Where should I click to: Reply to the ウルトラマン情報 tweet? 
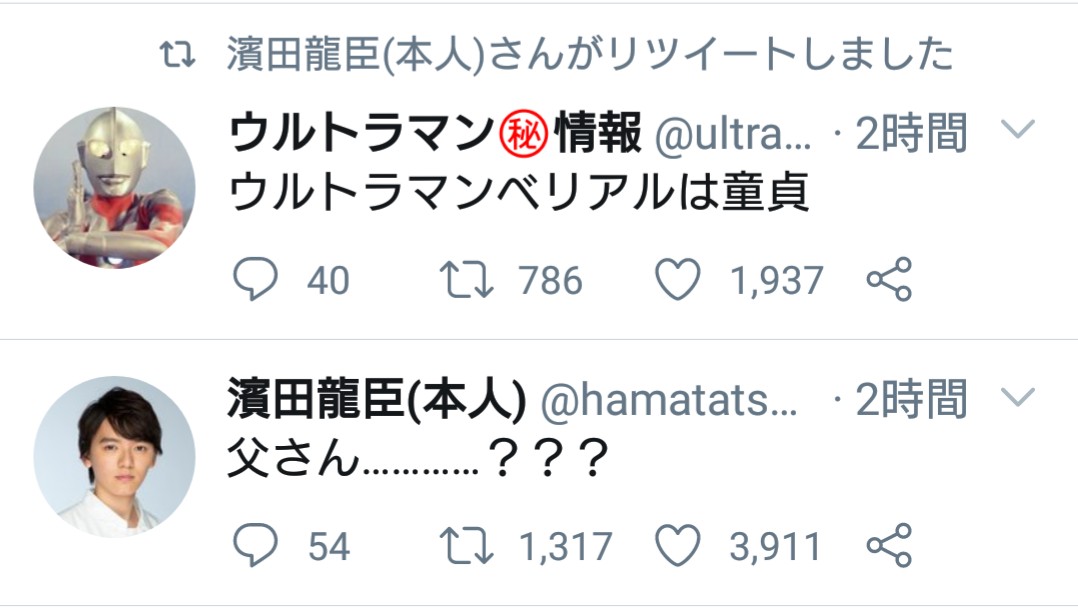tap(255, 281)
